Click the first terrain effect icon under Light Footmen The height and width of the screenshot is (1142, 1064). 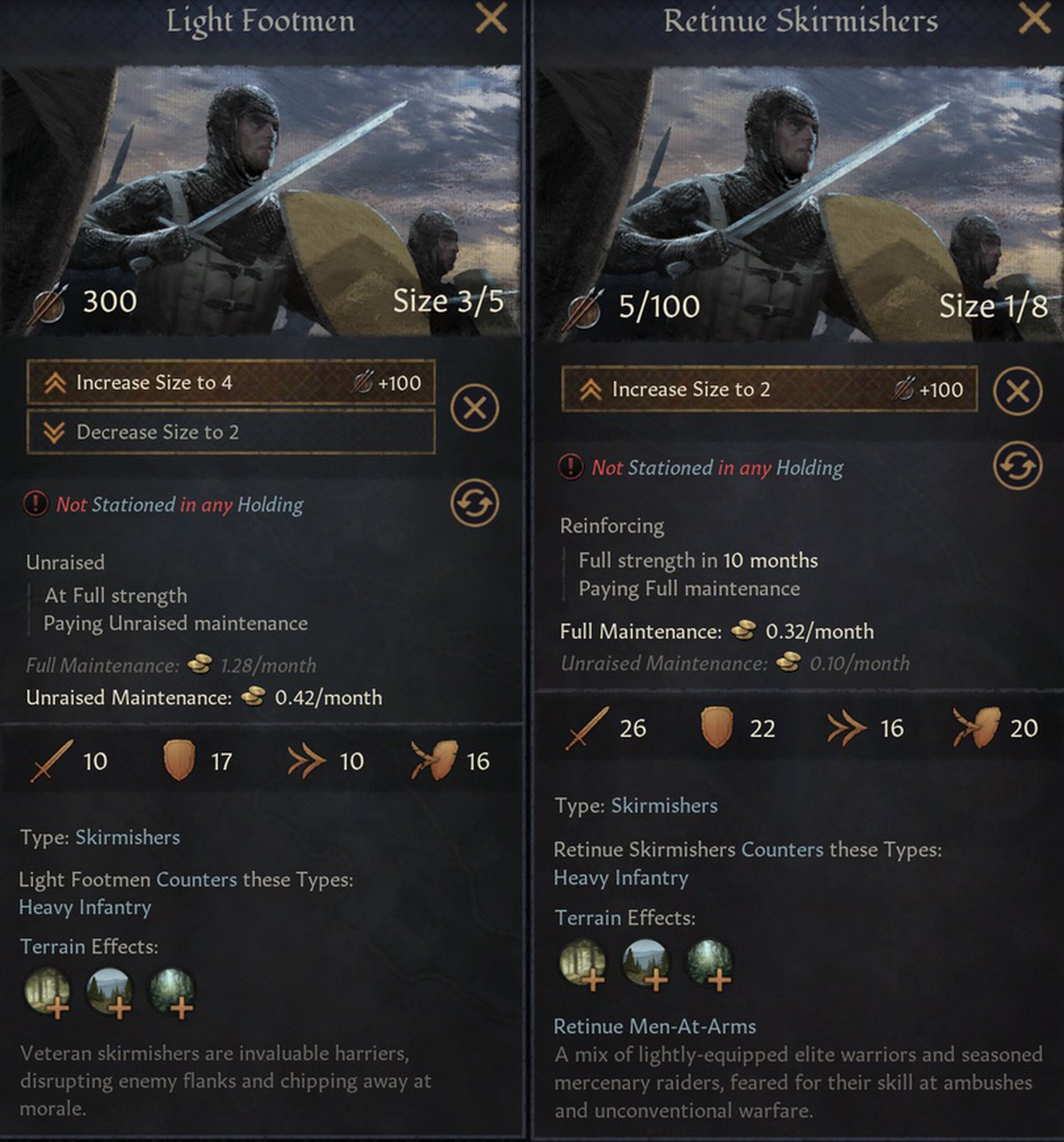(48, 992)
